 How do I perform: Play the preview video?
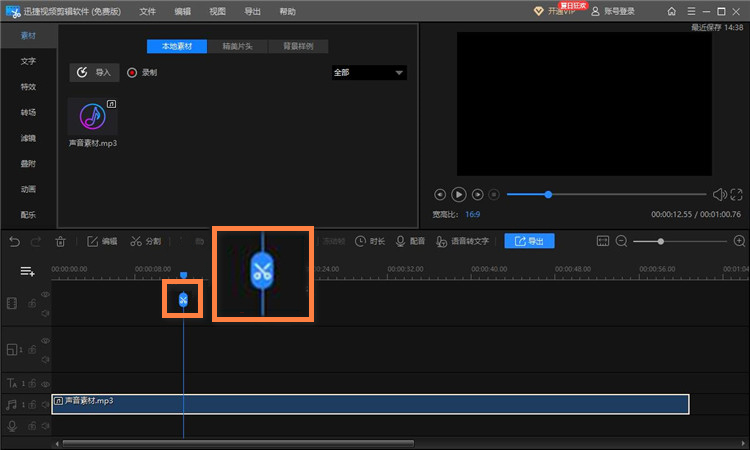pyautogui.click(x=458, y=194)
